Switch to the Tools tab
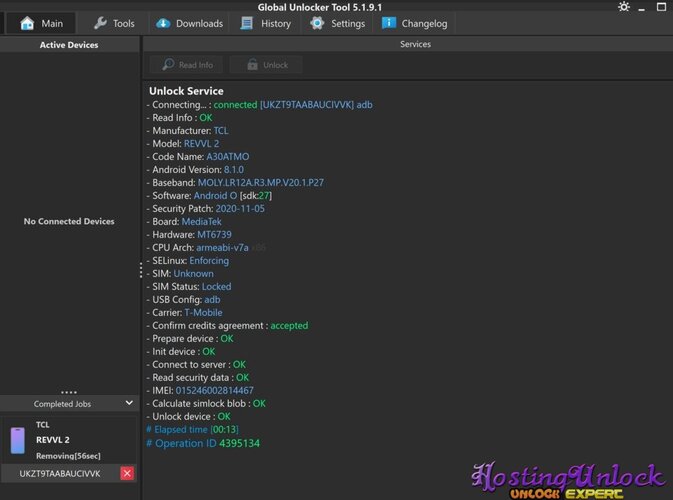The image size is (673, 500). tap(114, 23)
